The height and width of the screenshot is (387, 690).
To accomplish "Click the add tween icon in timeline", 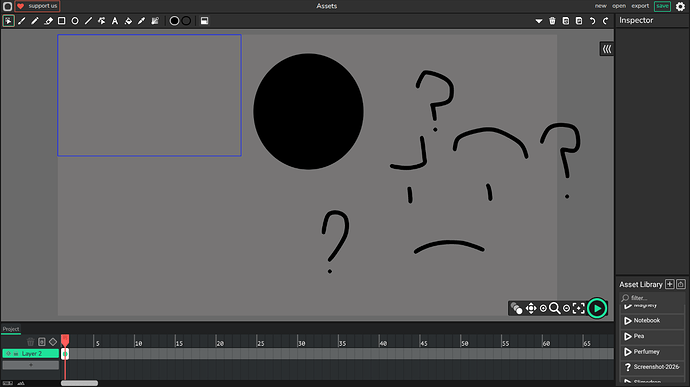I will tap(42, 342).
